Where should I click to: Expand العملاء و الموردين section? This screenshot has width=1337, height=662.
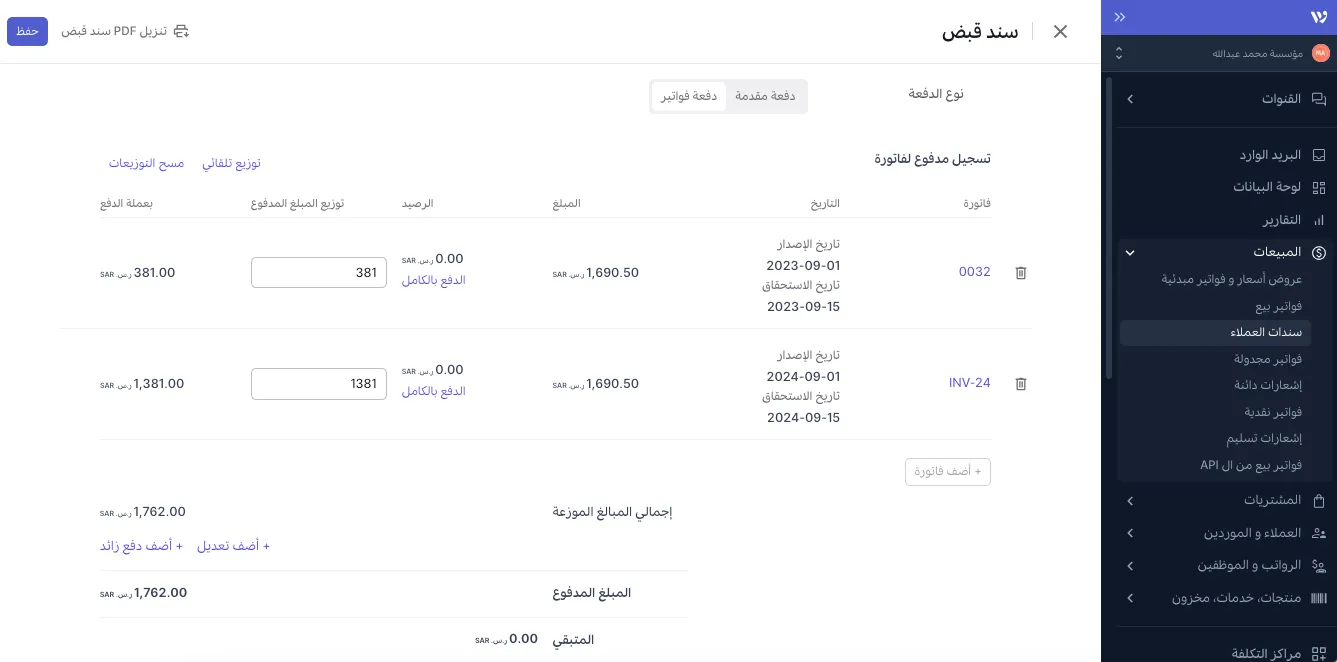click(x=1130, y=533)
